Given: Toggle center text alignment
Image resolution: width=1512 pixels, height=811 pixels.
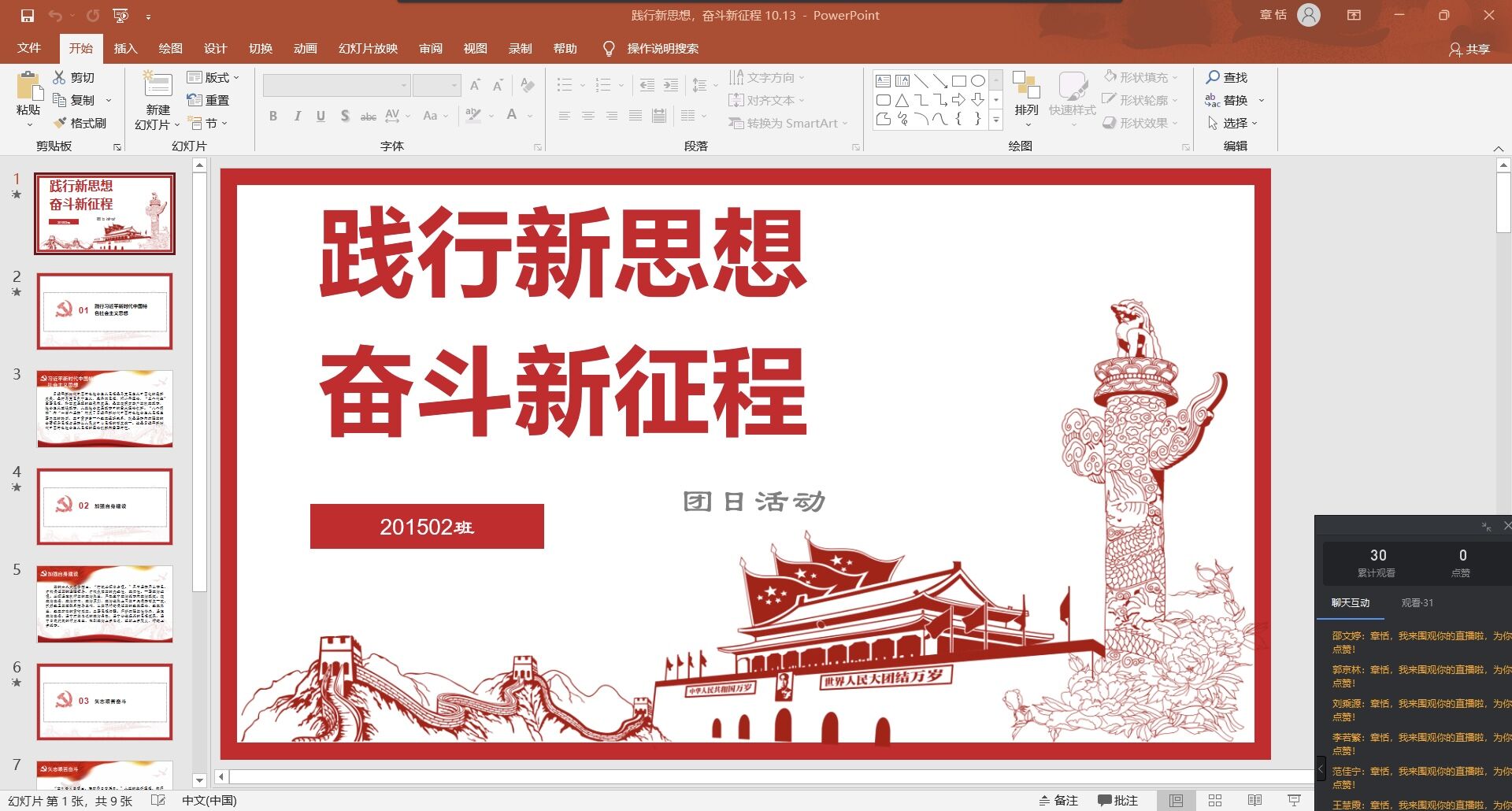Looking at the screenshot, I should click(588, 116).
